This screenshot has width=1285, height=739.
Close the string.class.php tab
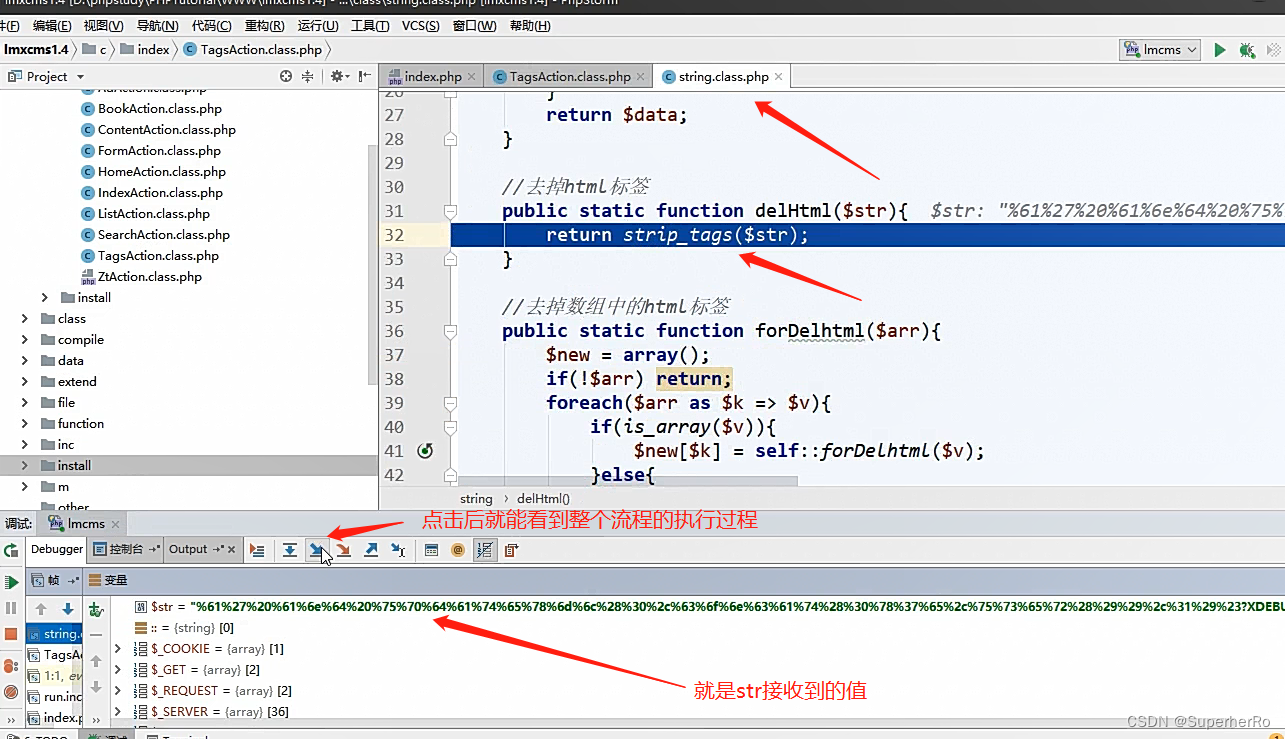(779, 76)
